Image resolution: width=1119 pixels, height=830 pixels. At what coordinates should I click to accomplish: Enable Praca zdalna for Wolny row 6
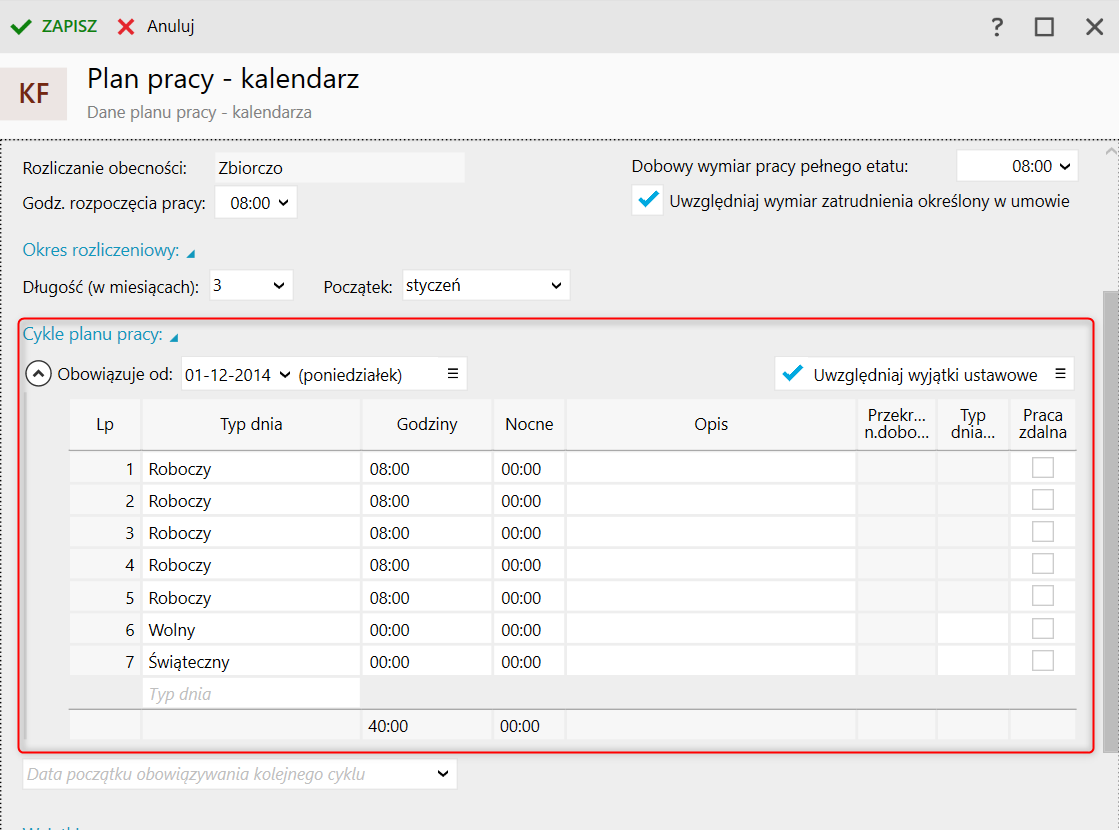(x=1043, y=629)
